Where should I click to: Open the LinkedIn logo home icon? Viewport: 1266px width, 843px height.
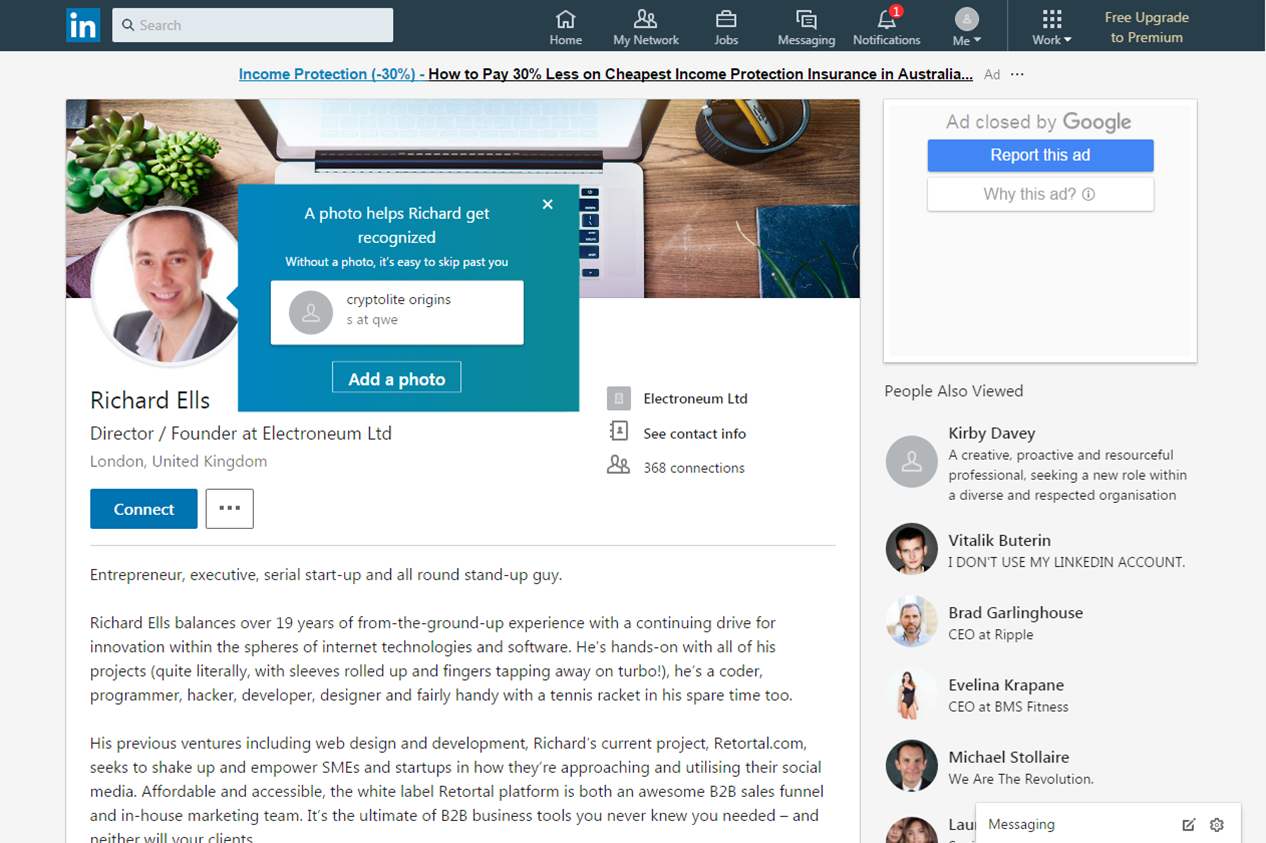click(83, 25)
